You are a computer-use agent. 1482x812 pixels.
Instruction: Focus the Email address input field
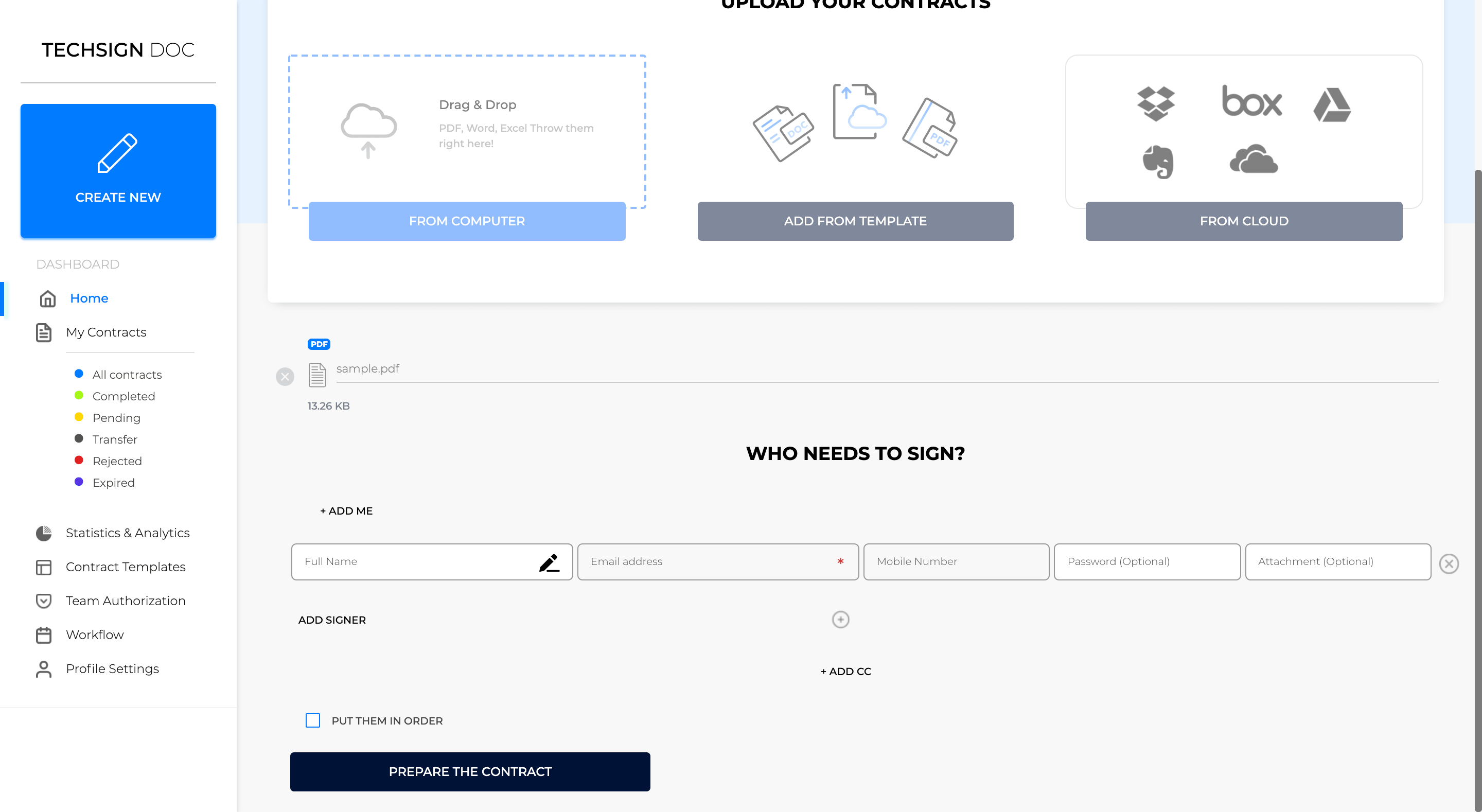tap(718, 562)
